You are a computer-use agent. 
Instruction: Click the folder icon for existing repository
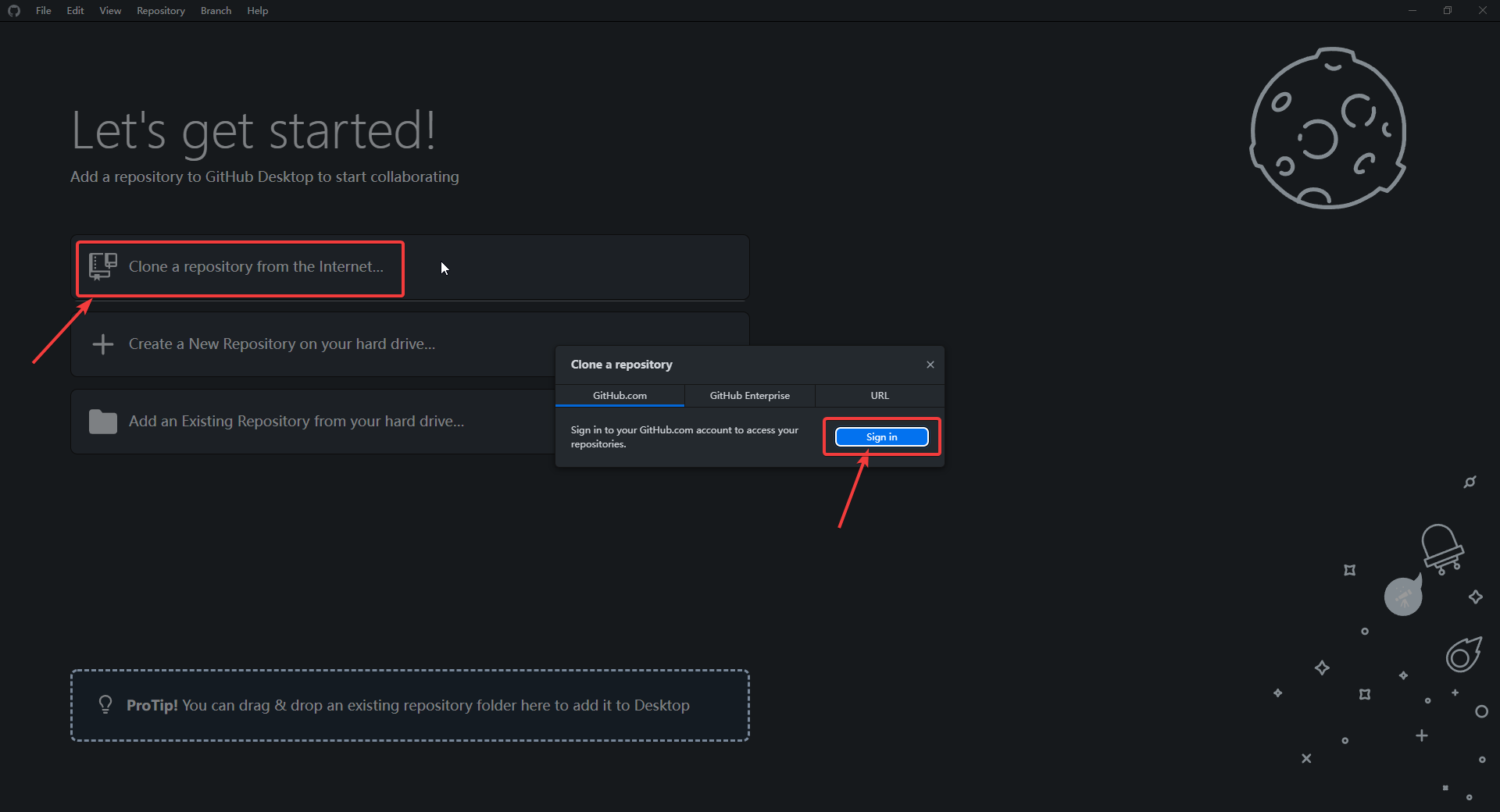[102, 422]
